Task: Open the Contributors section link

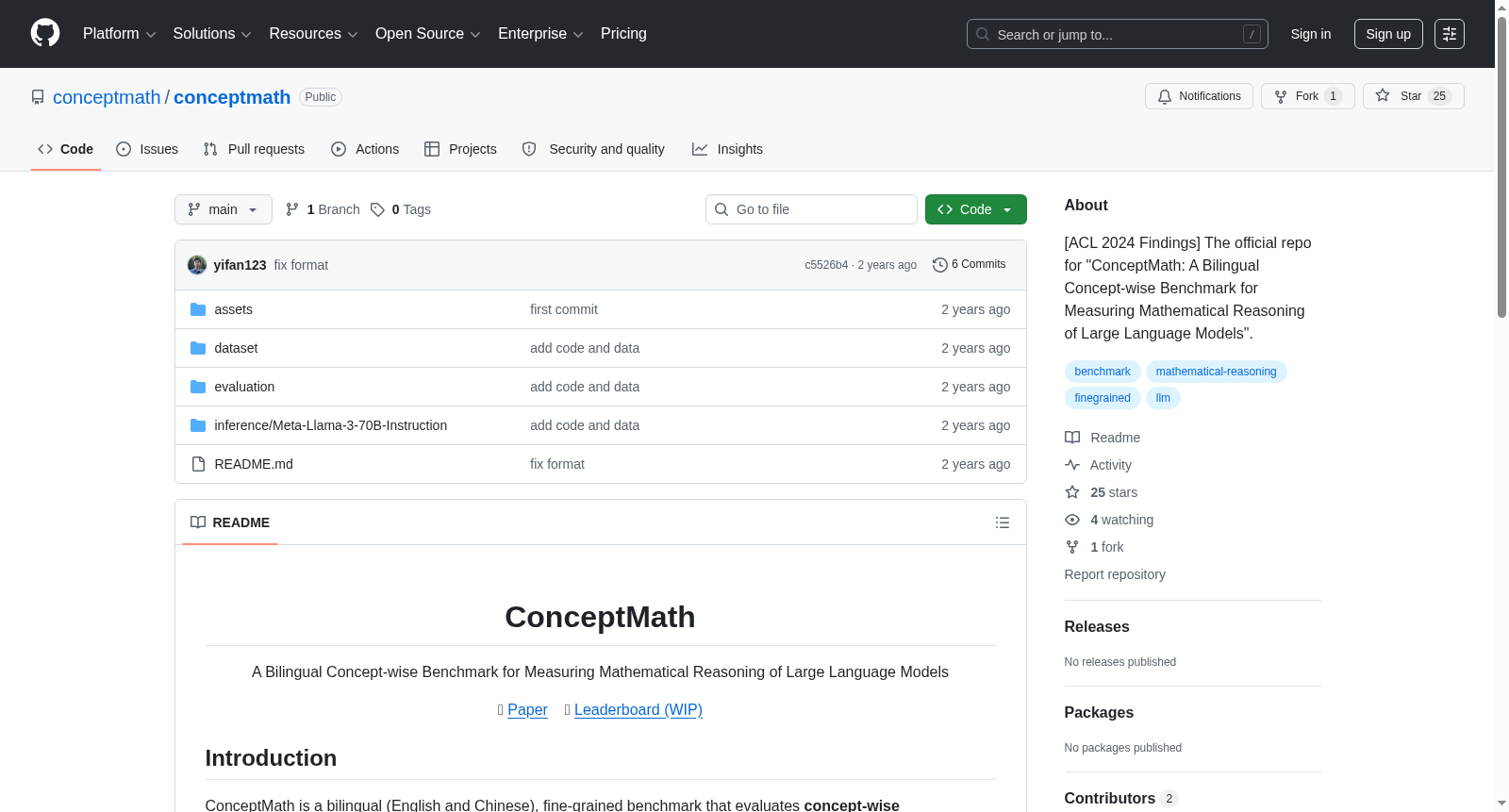Action: pyautogui.click(x=1121, y=799)
